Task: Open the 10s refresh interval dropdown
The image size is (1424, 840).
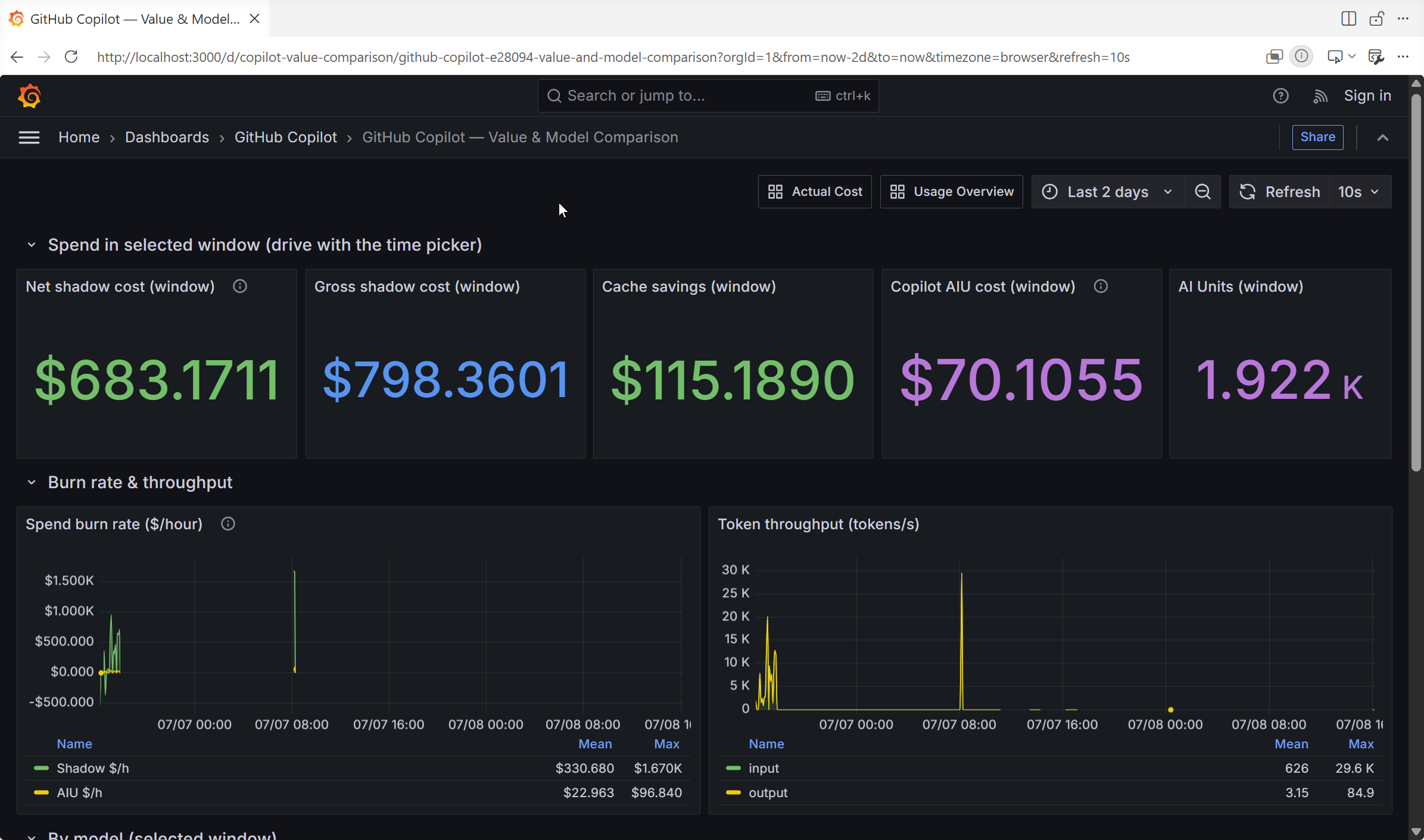Action: coord(1360,192)
